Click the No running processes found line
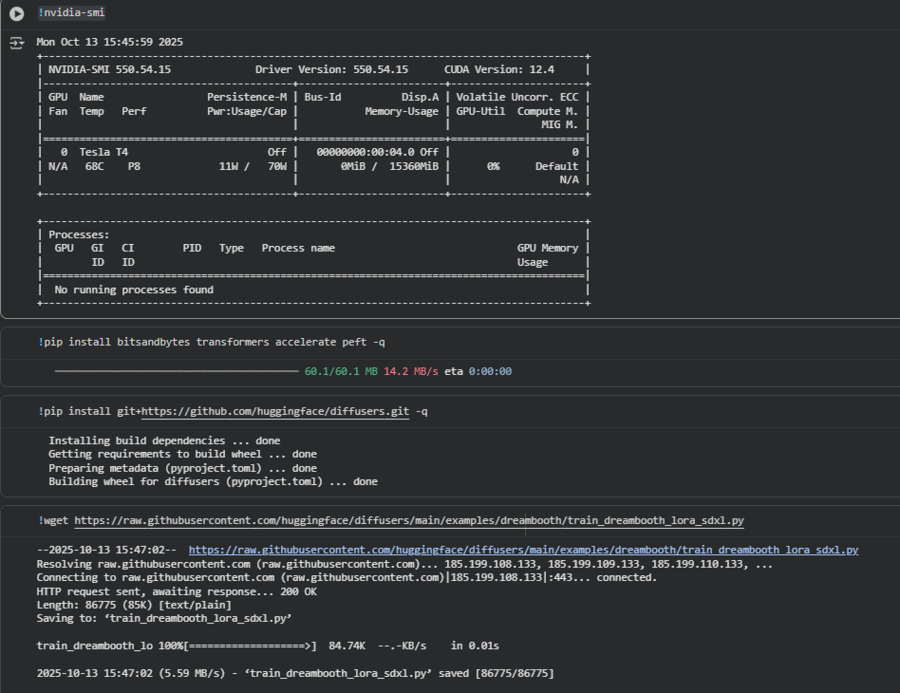This screenshot has height=693, width=900. [133, 290]
